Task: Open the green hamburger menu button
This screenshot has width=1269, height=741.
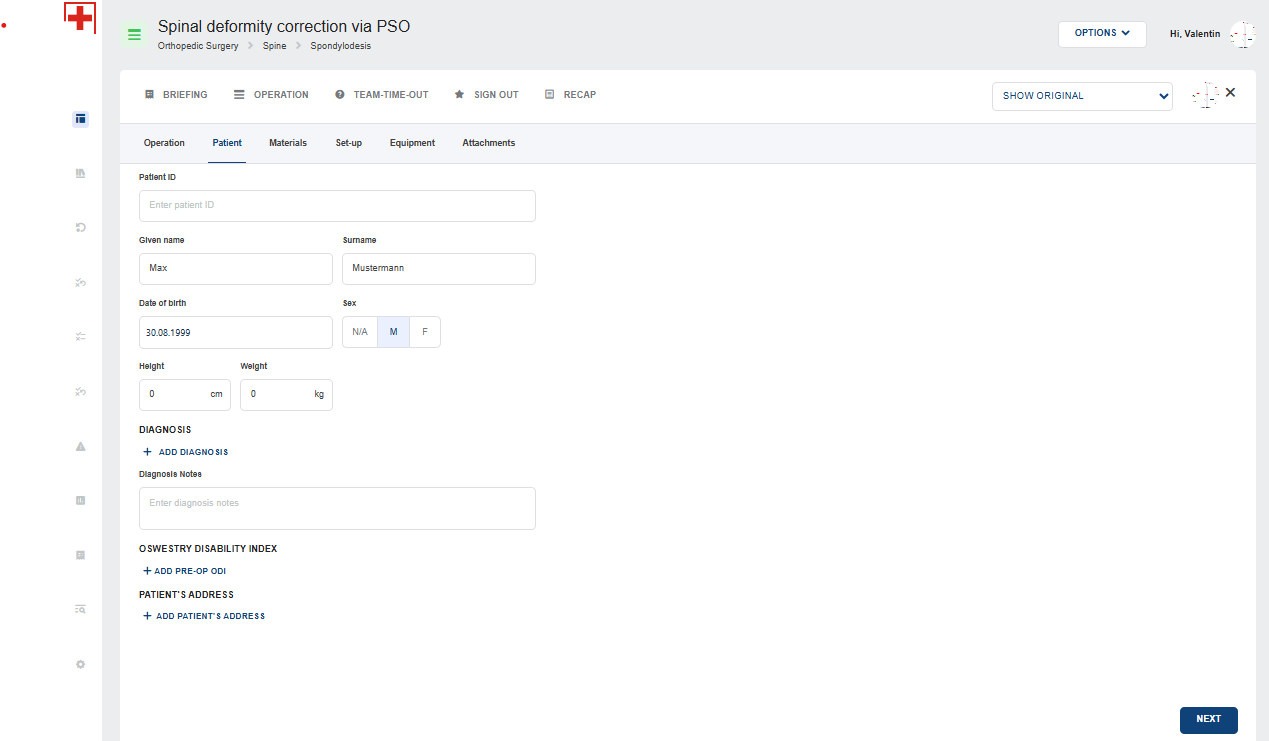Action: tap(134, 35)
